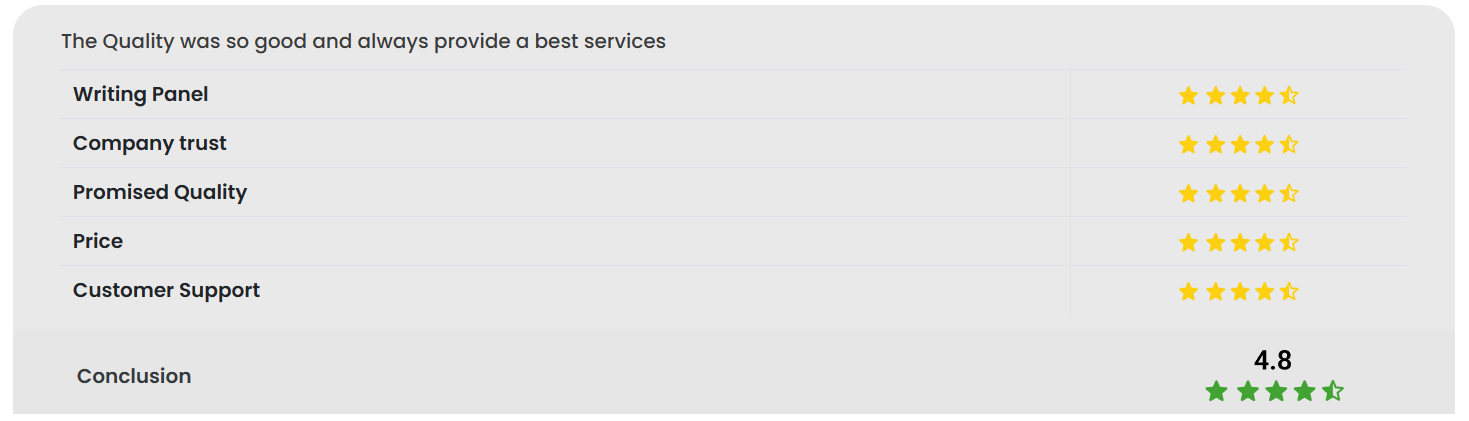Click the first star in Price row
The height and width of the screenshot is (421, 1469).
pyautogui.click(x=1188, y=242)
